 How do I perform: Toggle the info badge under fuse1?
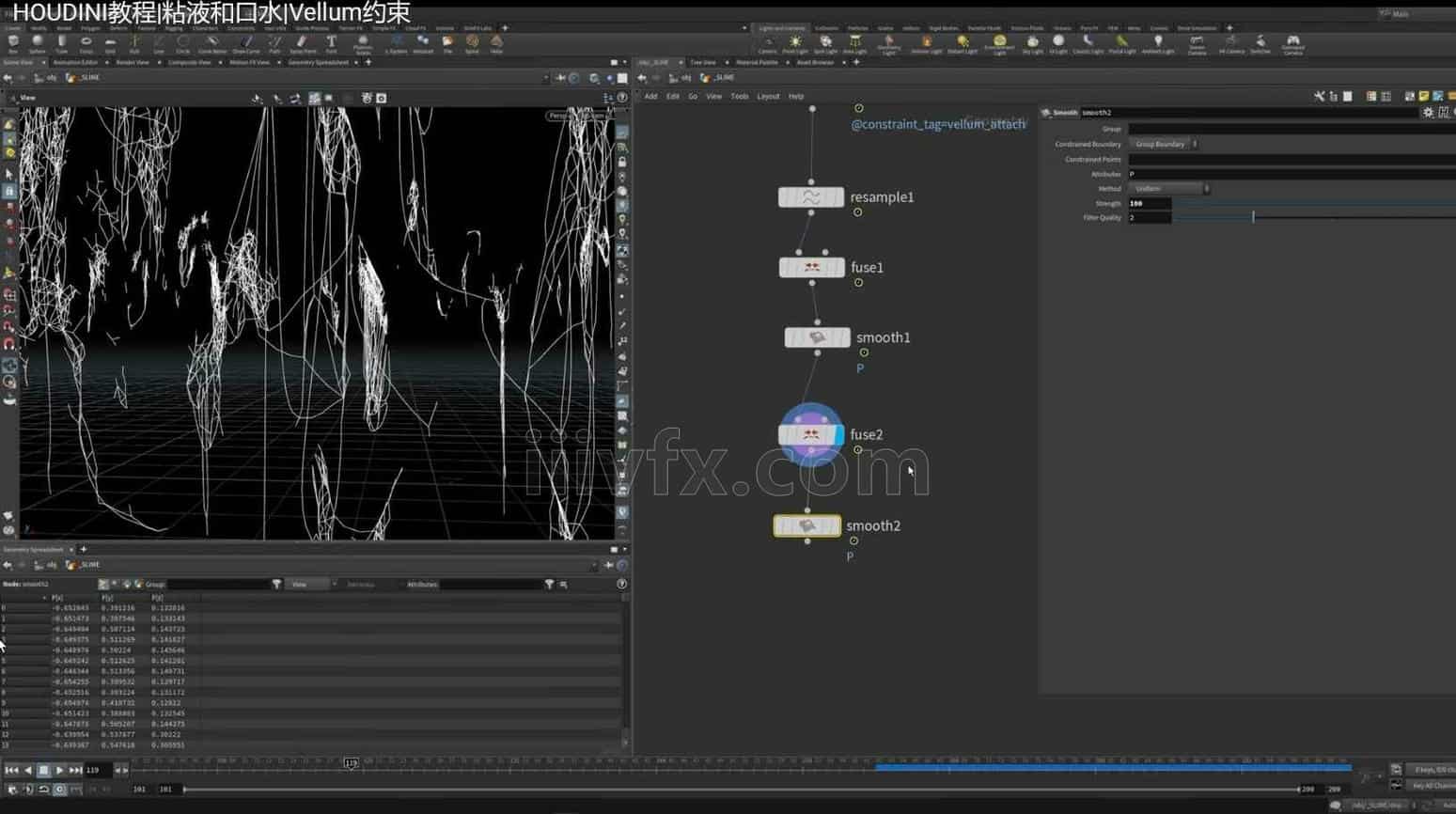coord(858,283)
